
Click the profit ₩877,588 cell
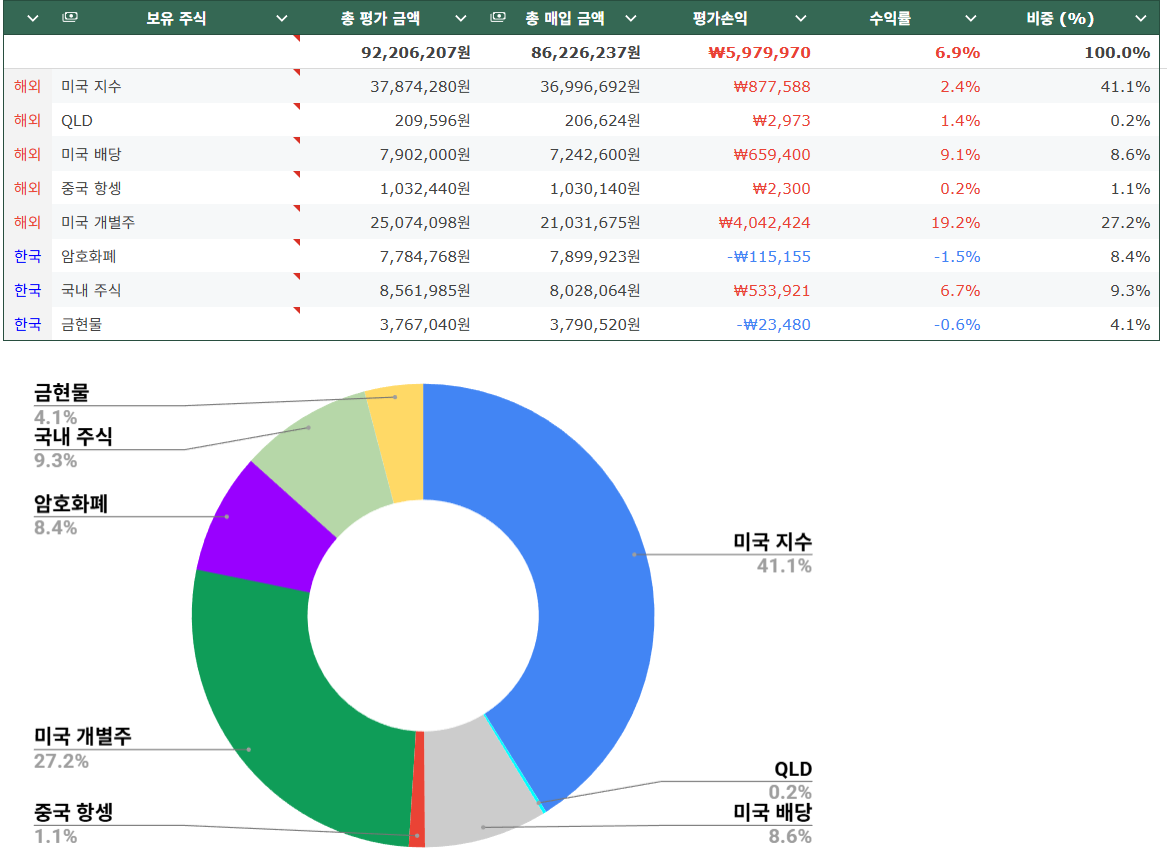(772, 86)
